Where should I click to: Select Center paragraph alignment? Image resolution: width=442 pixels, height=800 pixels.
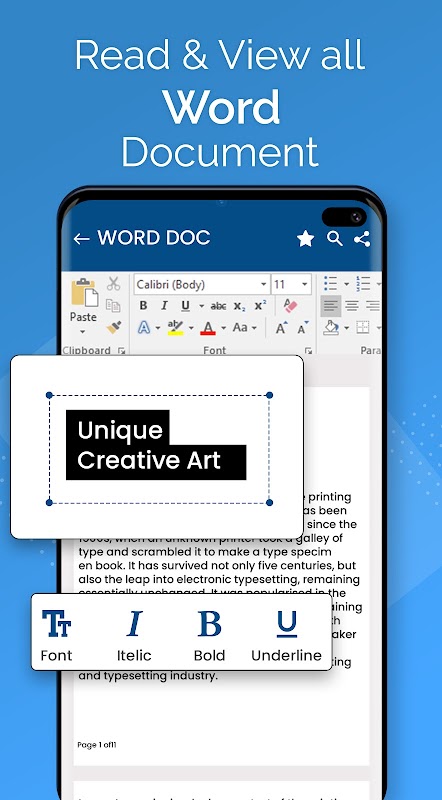(x=352, y=306)
